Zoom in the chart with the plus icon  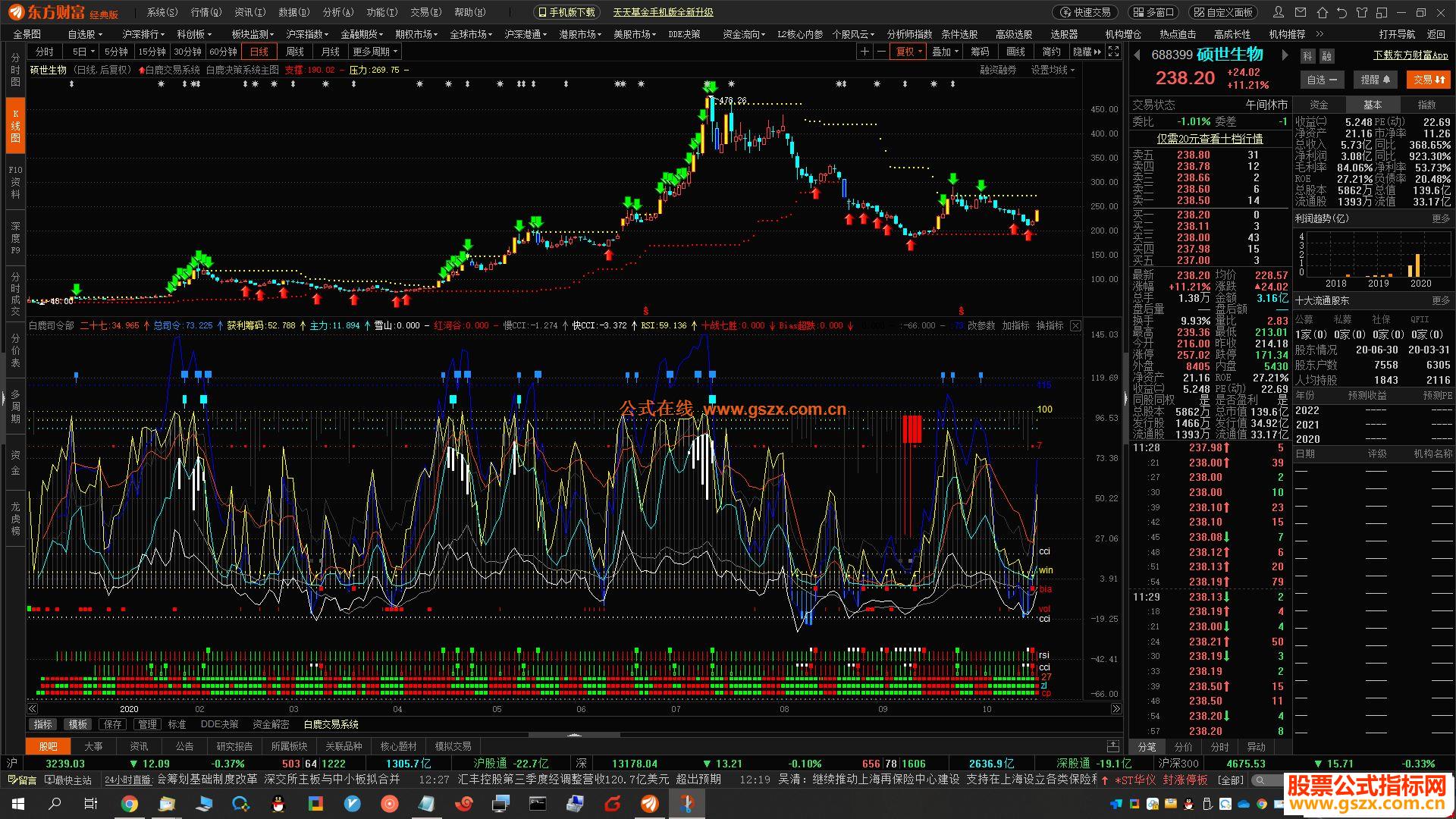click(x=864, y=52)
